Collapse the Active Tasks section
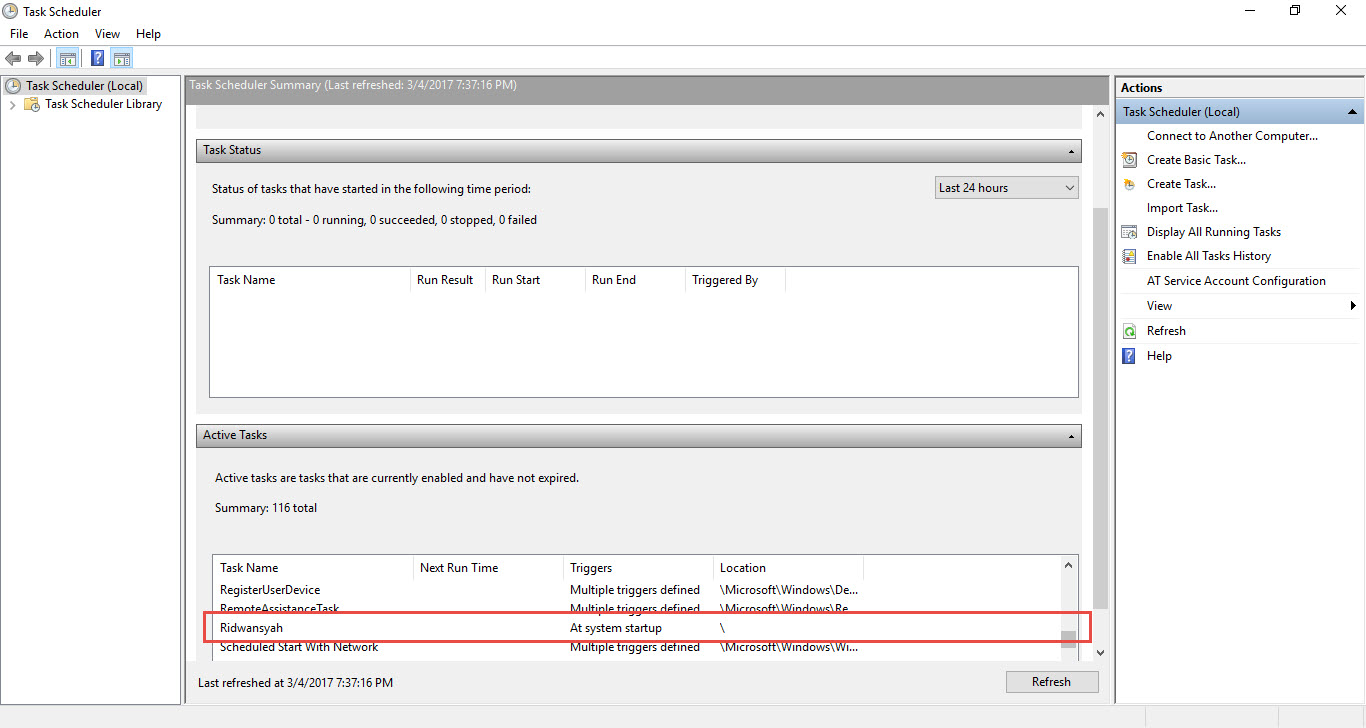Viewport: 1366px width, 728px height. [1071, 436]
